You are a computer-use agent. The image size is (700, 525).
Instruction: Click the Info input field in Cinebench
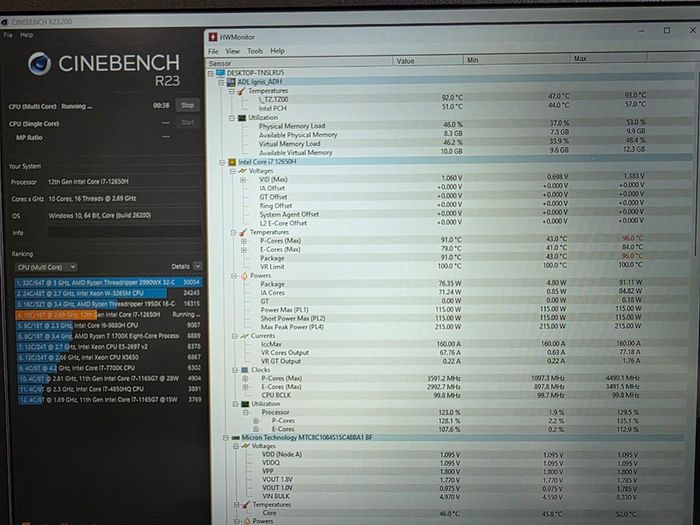point(125,232)
